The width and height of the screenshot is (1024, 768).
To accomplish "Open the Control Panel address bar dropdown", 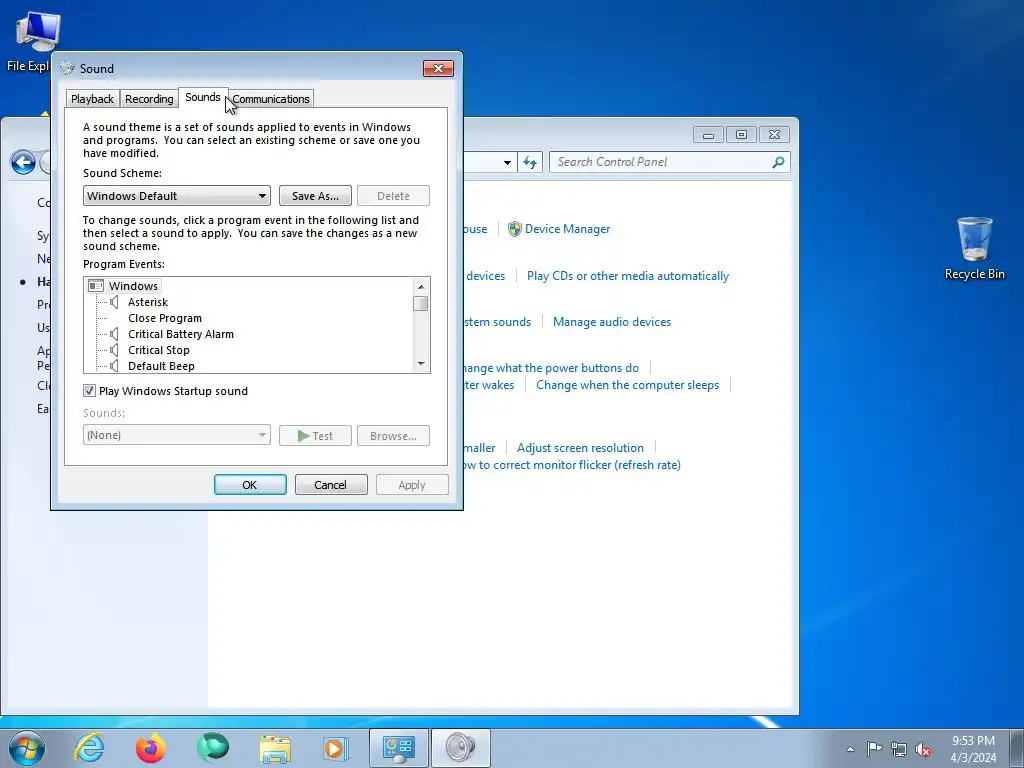I will [507, 163].
